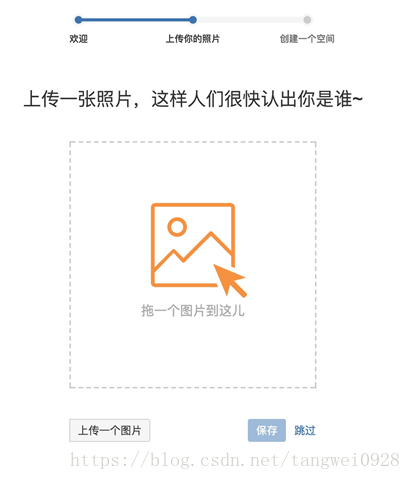The width and height of the screenshot is (411, 480).
Task: Click the blog.csdn.net watermark URL
Action: pyautogui.click(x=235, y=460)
